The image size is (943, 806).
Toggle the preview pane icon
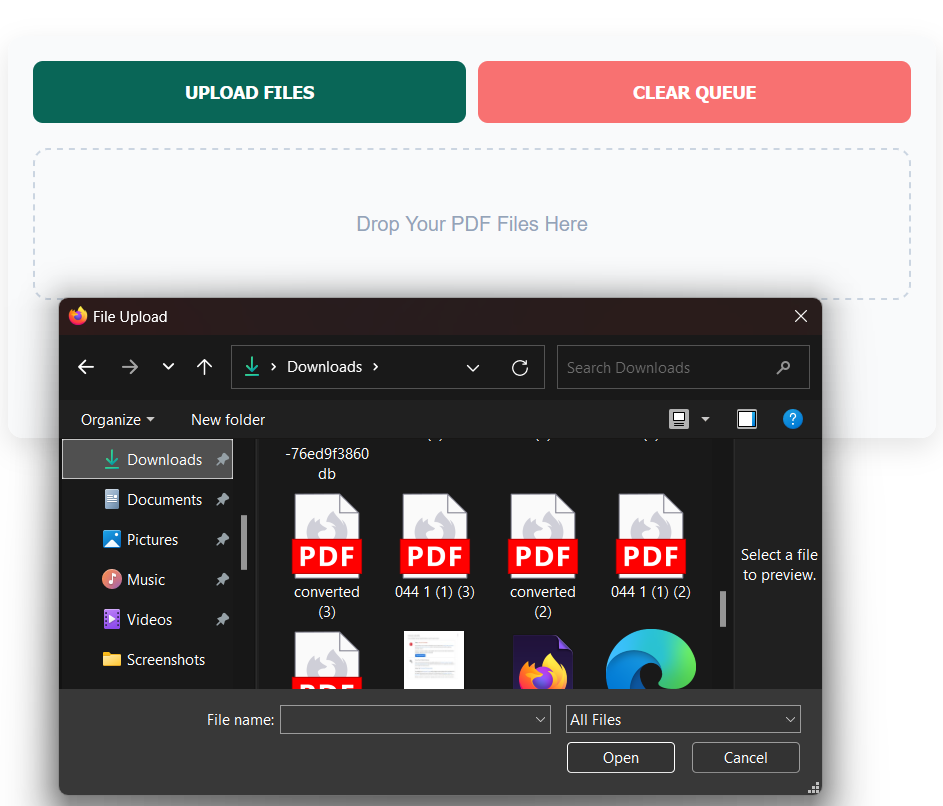(x=746, y=419)
